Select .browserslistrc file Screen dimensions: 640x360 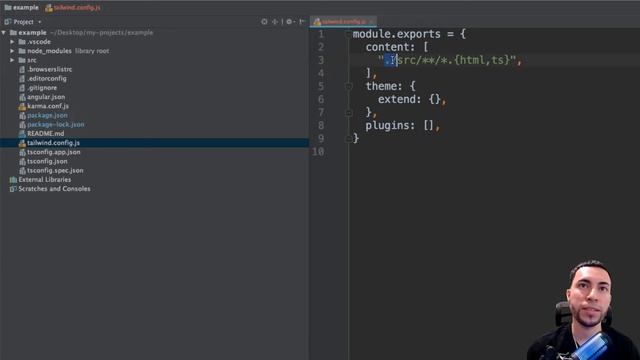(x=49, y=69)
